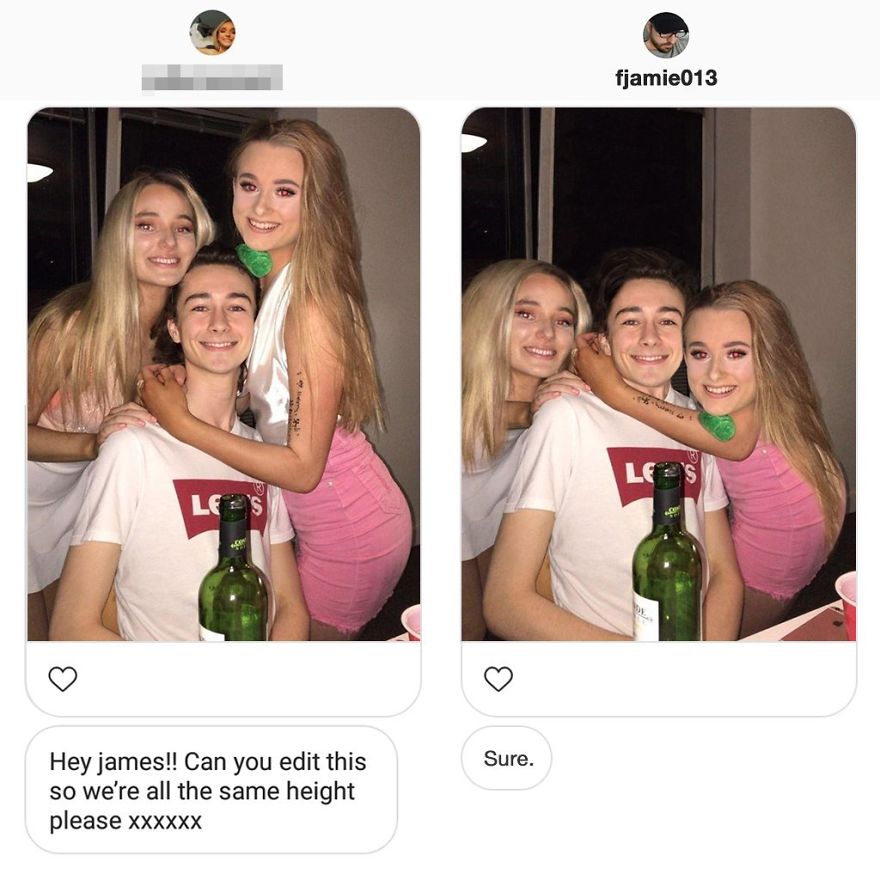This screenshot has height=880, width=880.
Task: Open fjamie013's profile avatar
Action: tap(666, 35)
